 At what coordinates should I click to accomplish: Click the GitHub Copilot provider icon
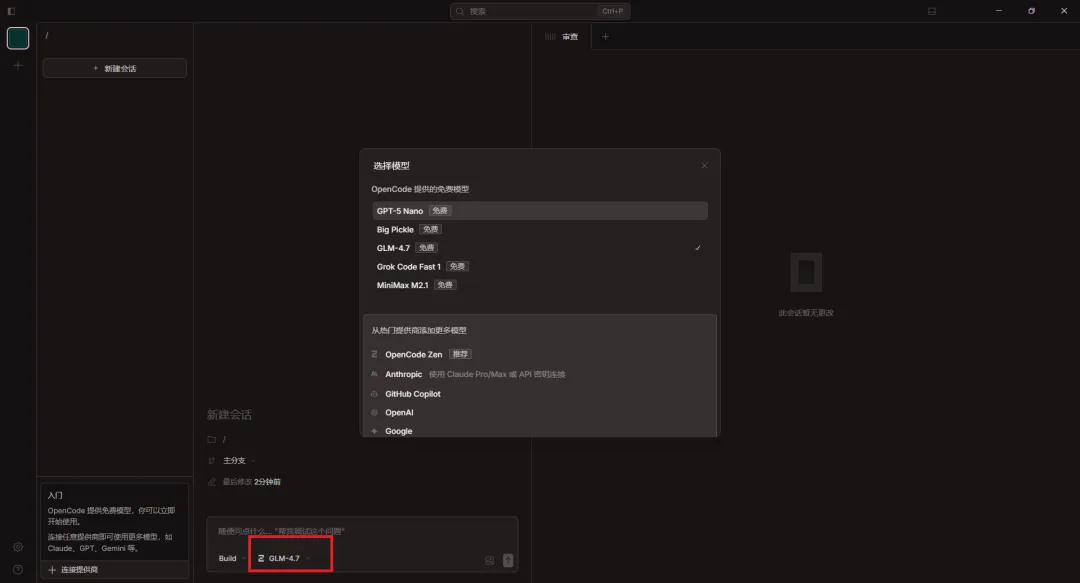(x=374, y=394)
